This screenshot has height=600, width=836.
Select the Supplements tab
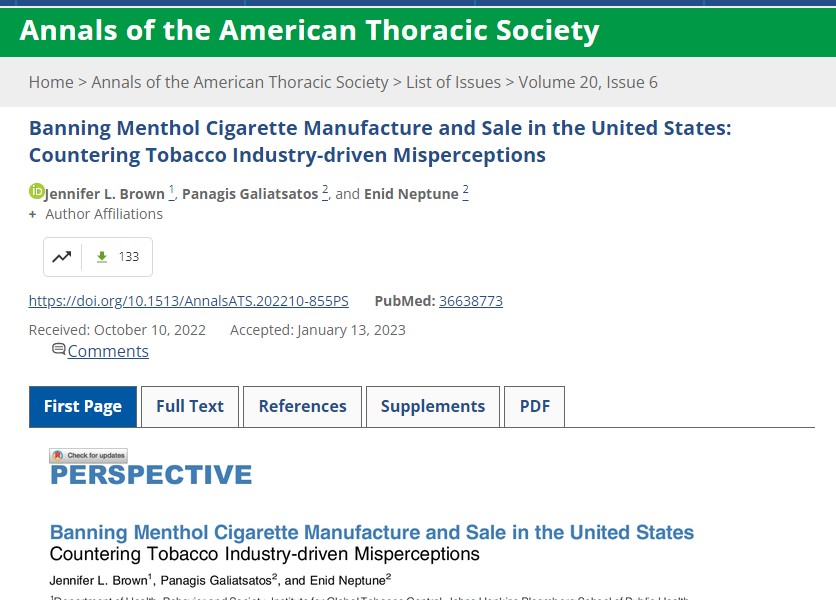433,406
